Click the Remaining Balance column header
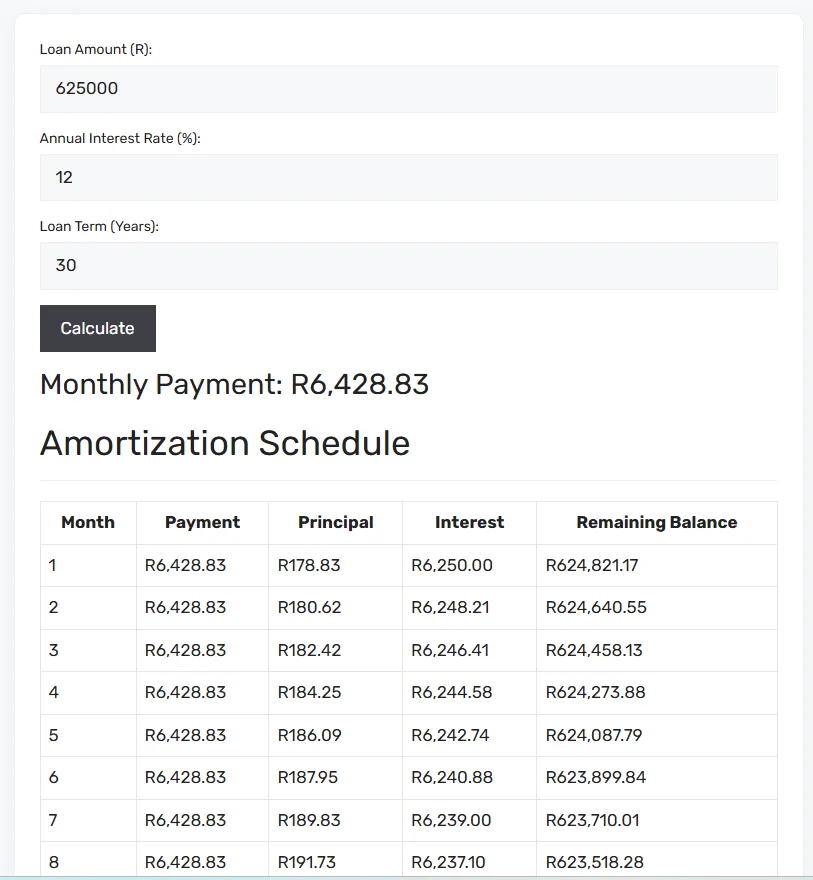Screen dimensions: 813x880 pos(657,522)
